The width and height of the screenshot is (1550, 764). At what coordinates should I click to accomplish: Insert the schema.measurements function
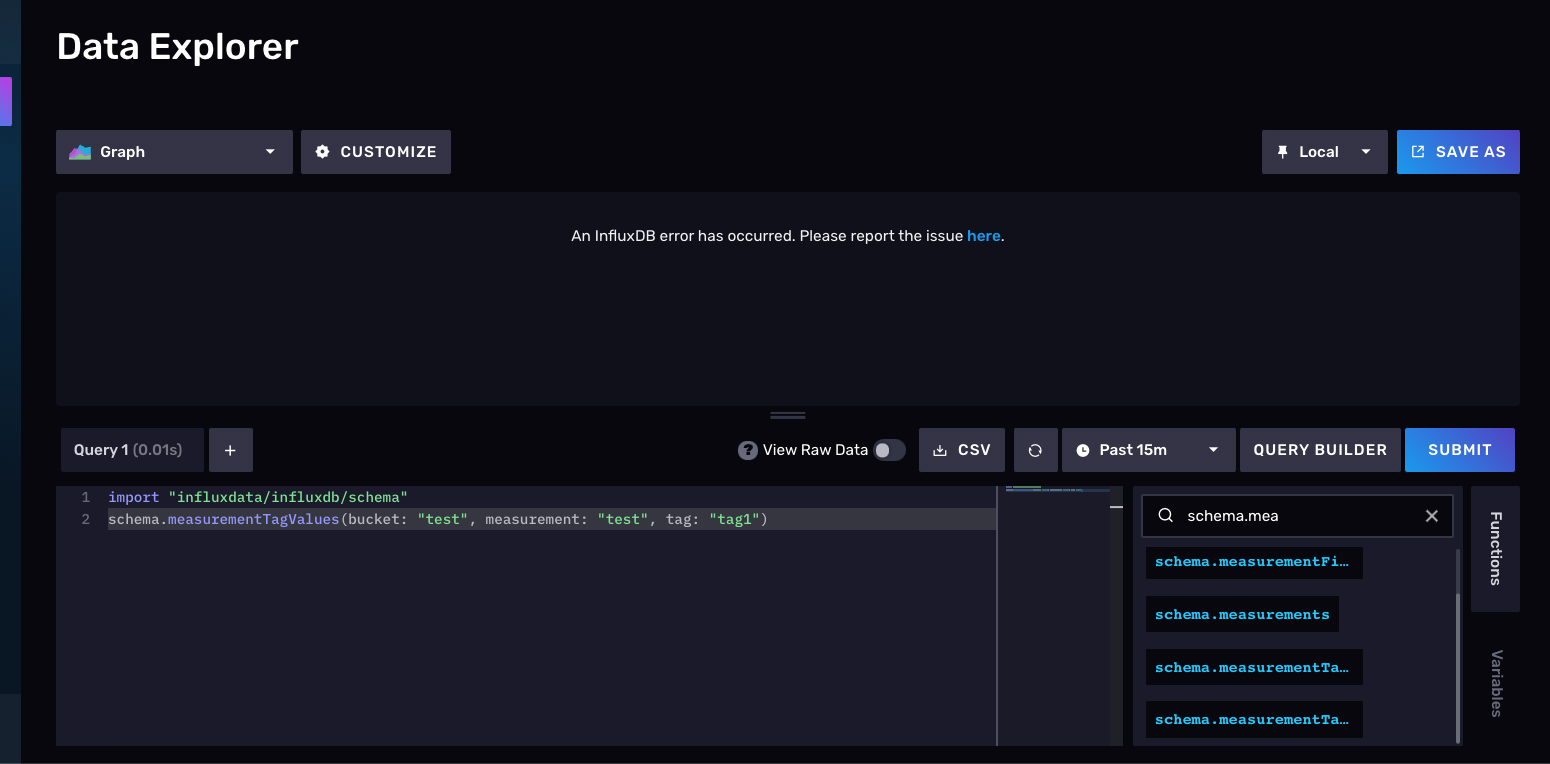pyautogui.click(x=1242, y=614)
